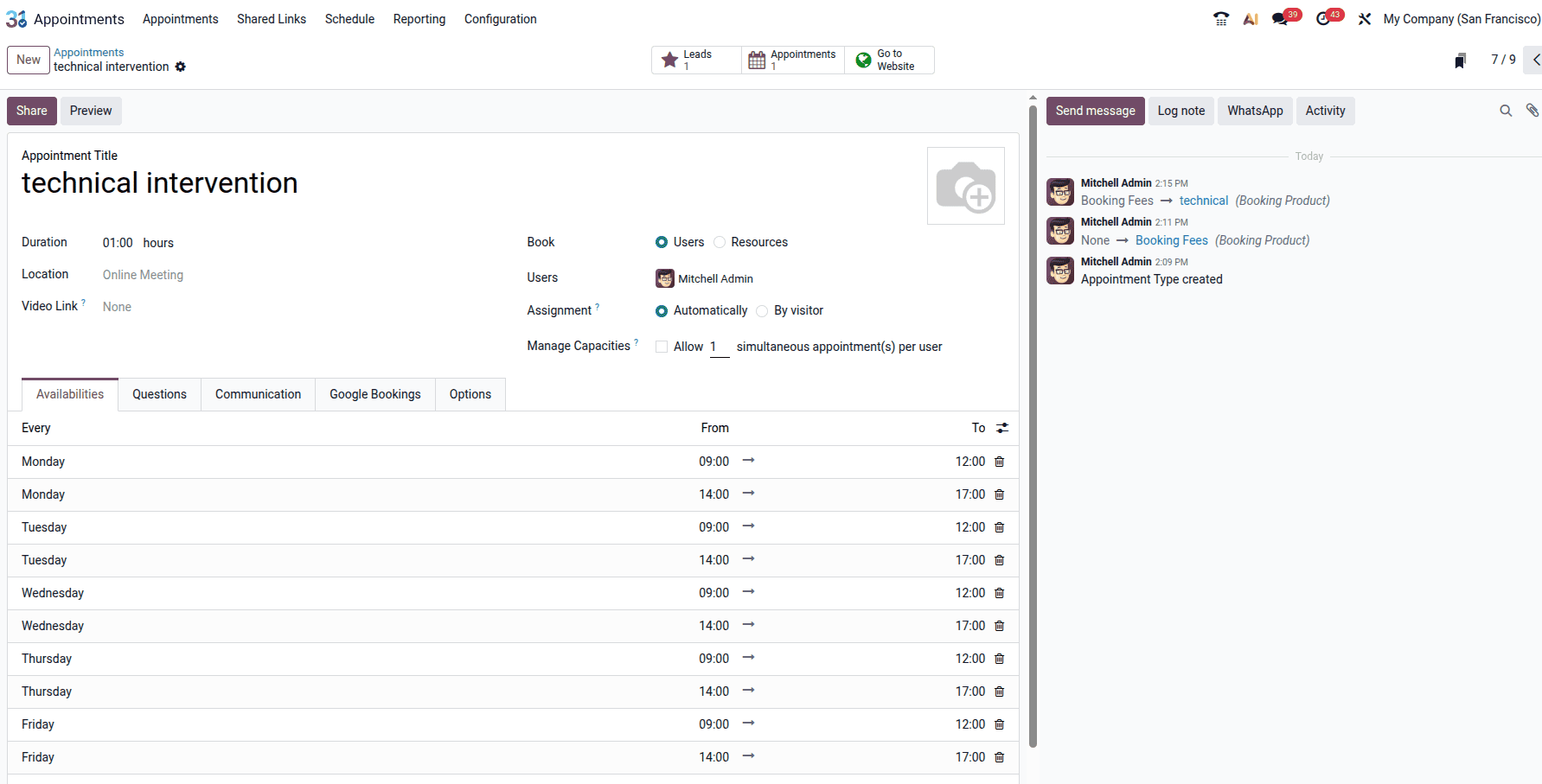This screenshot has width=1542, height=784.
Task: Open the Leads stat button
Action: (696, 60)
